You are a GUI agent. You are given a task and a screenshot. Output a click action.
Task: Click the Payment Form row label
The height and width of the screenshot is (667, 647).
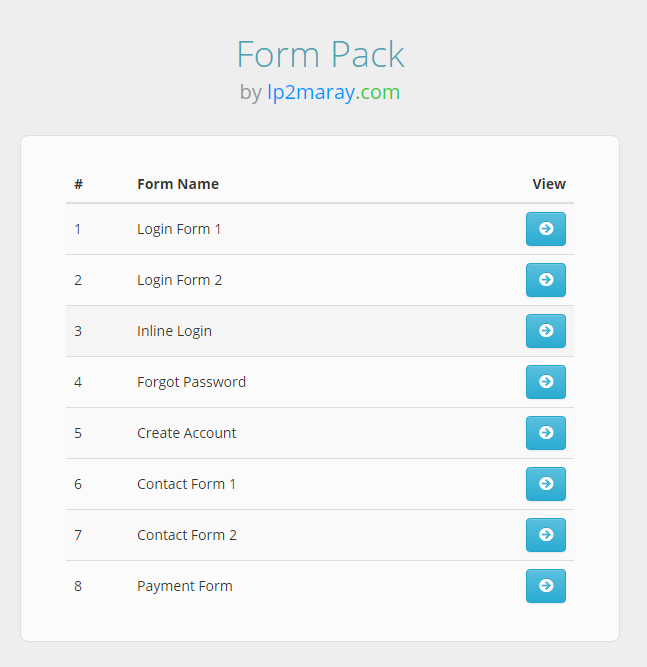[185, 586]
